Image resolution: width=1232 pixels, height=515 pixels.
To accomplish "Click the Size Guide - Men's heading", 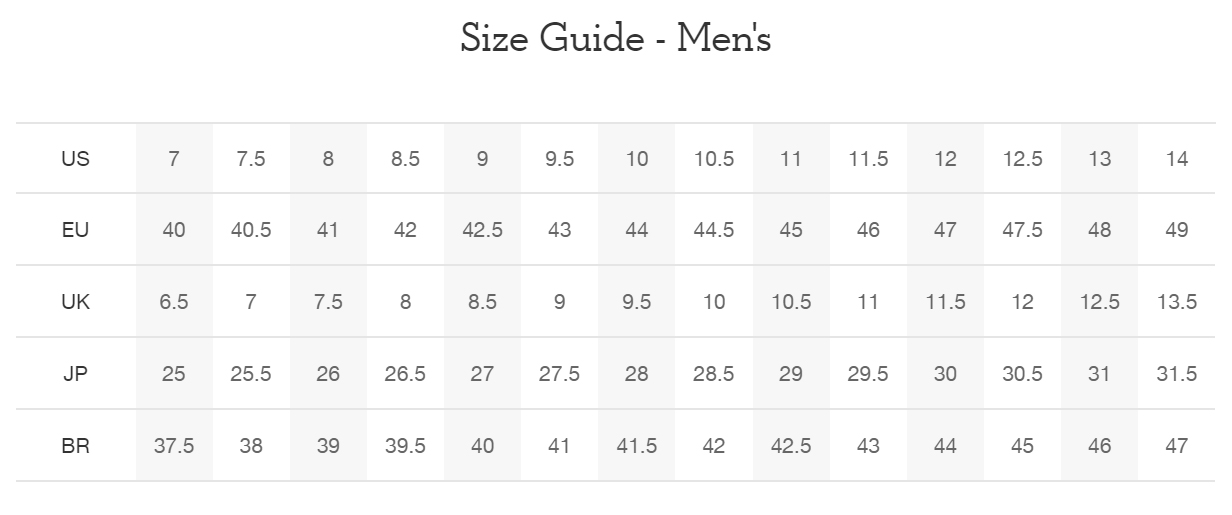I will (x=616, y=39).
